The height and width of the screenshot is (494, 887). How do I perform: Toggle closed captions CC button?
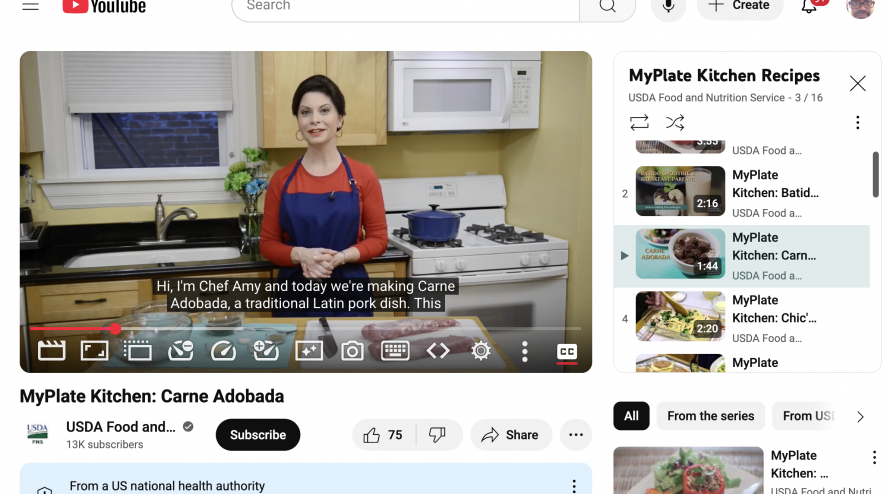[x=567, y=353]
